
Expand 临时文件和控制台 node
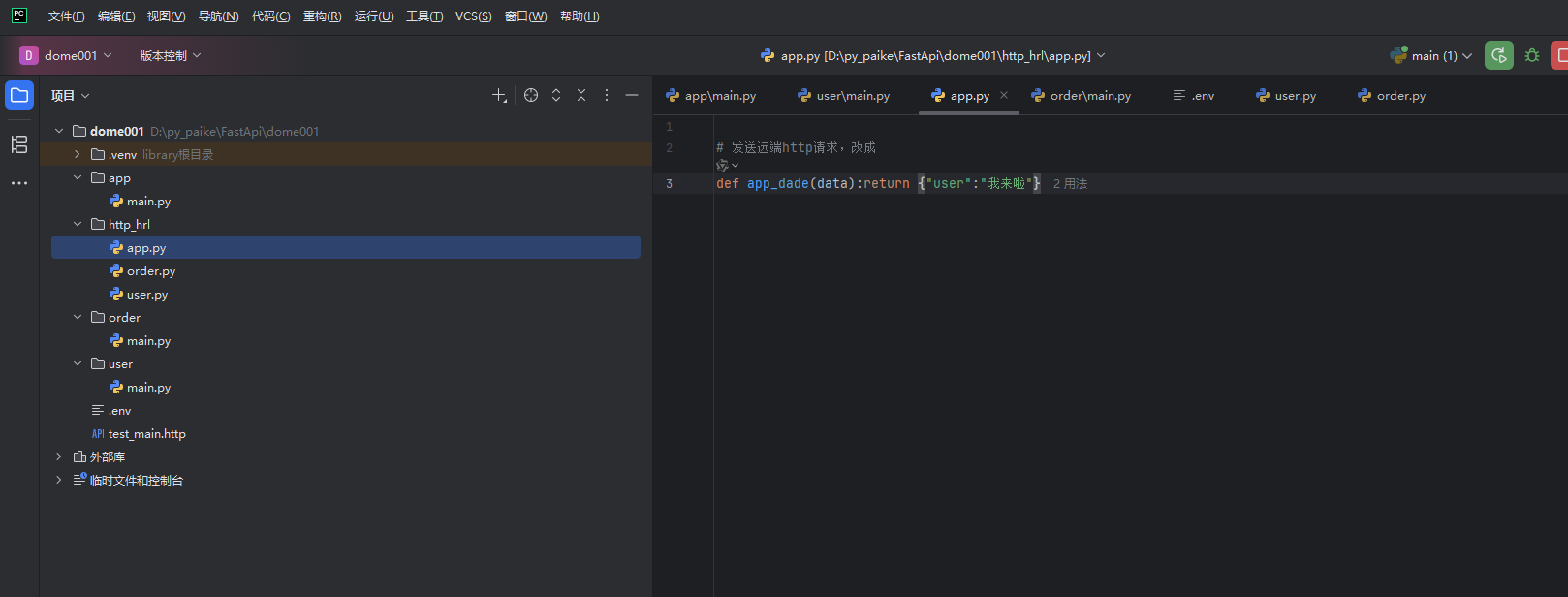[x=59, y=480]
